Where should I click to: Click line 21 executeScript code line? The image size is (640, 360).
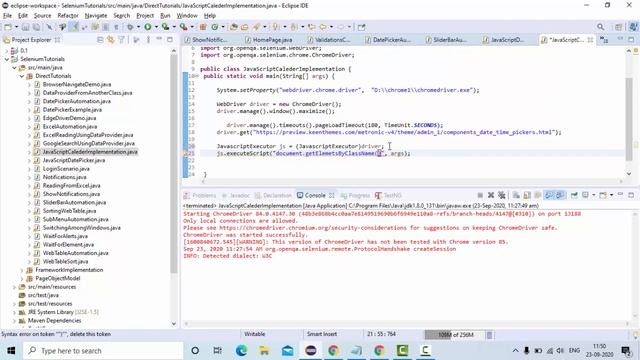[313, 153]
